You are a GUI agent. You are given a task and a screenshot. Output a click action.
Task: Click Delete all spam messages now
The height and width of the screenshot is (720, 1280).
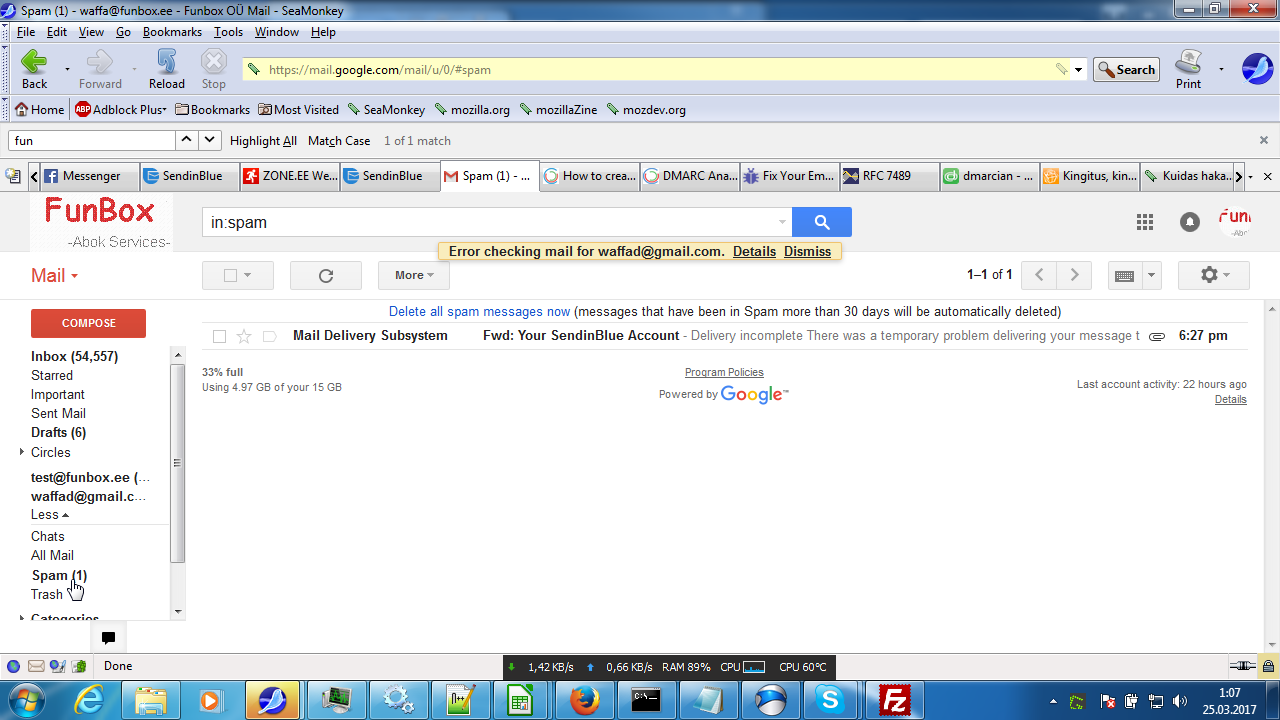(480, 312)
